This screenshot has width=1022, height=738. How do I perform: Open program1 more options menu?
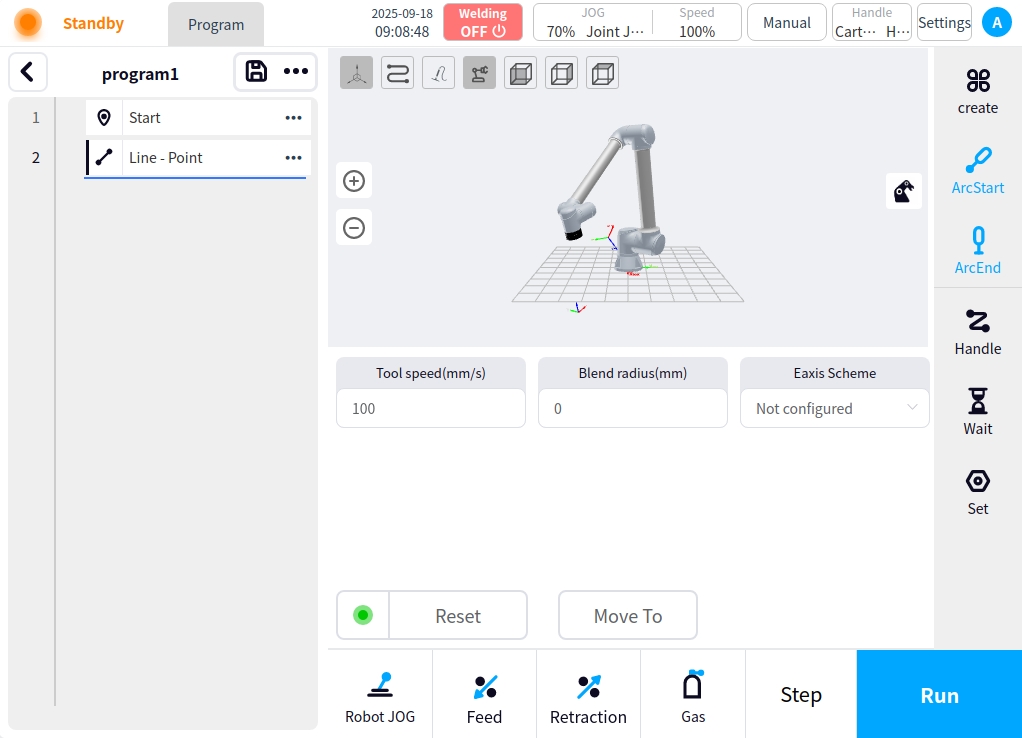pyautogui.click(x=296, y=72)
